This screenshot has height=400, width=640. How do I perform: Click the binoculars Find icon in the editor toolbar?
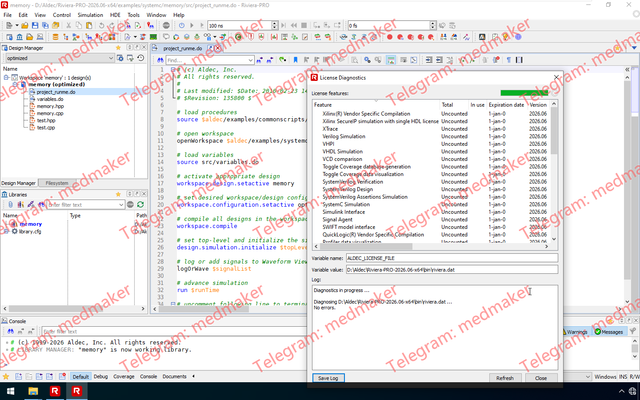coord(160,60)
